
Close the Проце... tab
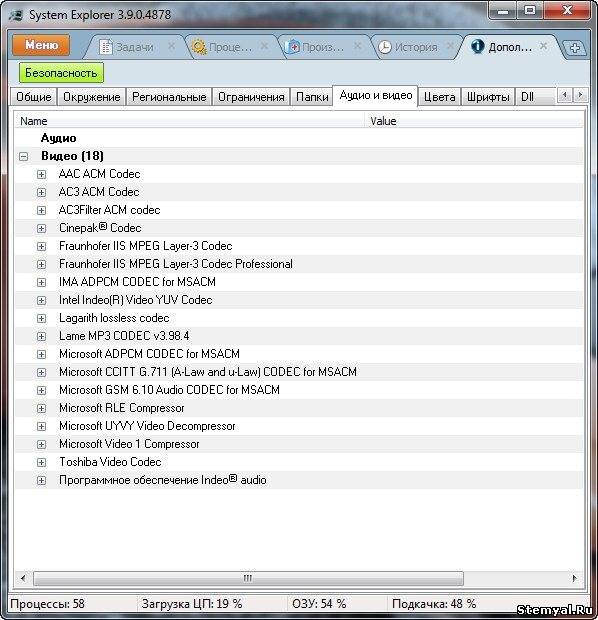[265, 46]
